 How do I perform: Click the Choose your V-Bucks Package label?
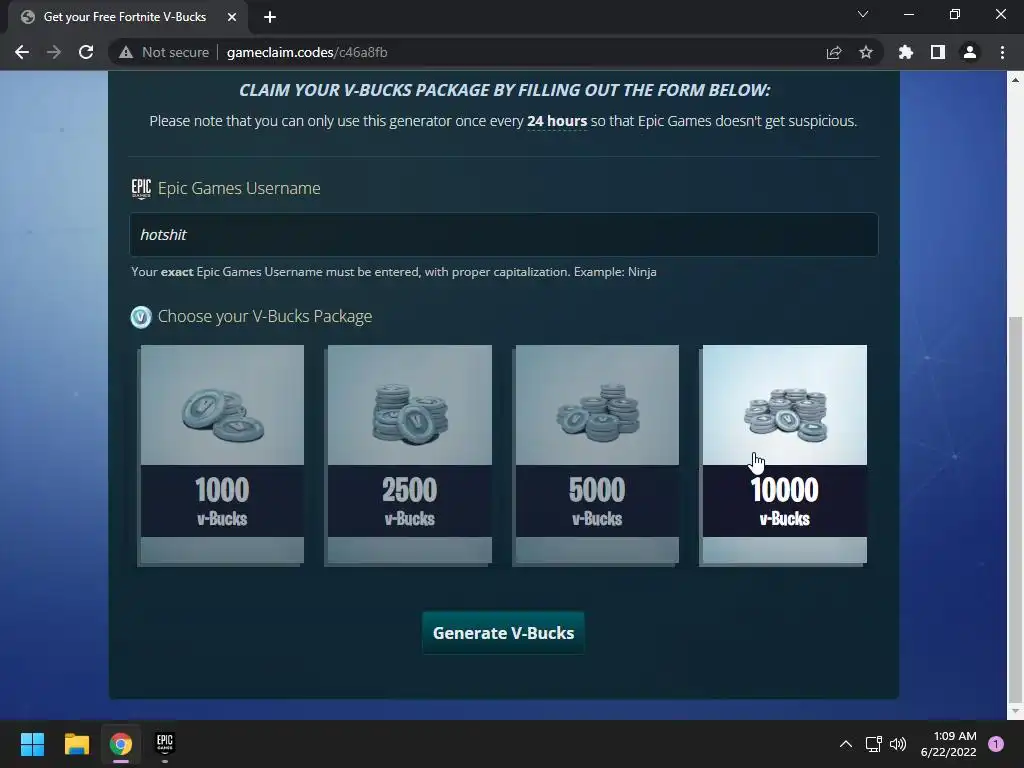coord(264,317)
